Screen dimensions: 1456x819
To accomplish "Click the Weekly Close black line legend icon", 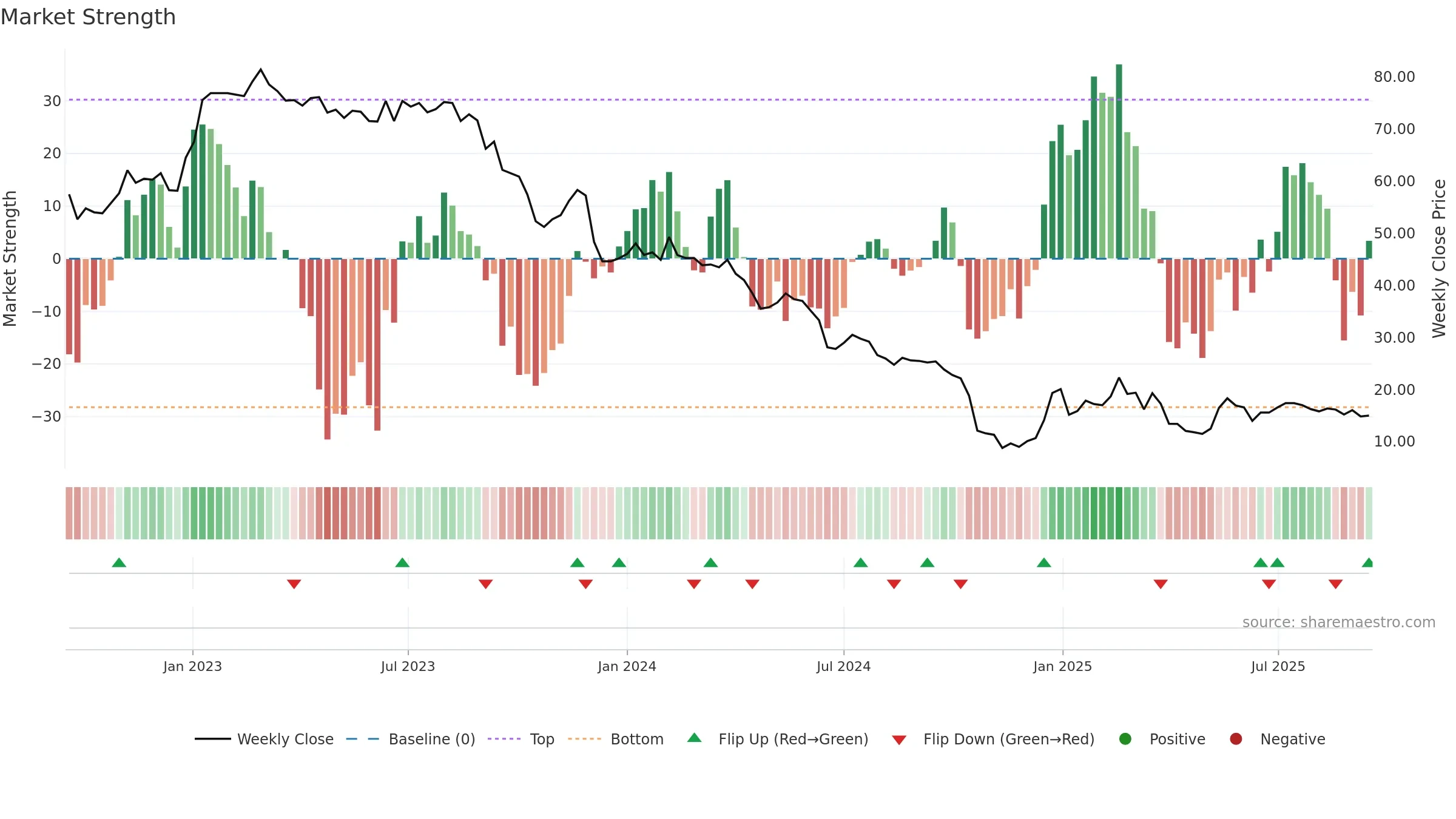I will pos(212,739).
